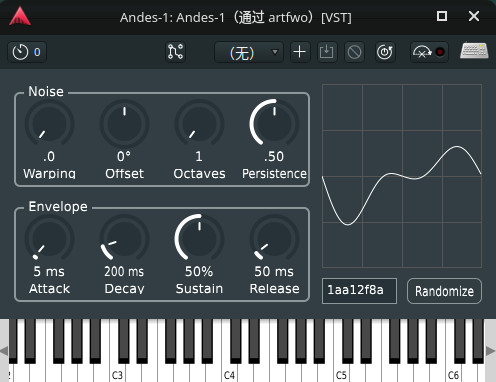Open the preset dropdown showing (无)
496x382 pixels.
click(x=249, y=52)
